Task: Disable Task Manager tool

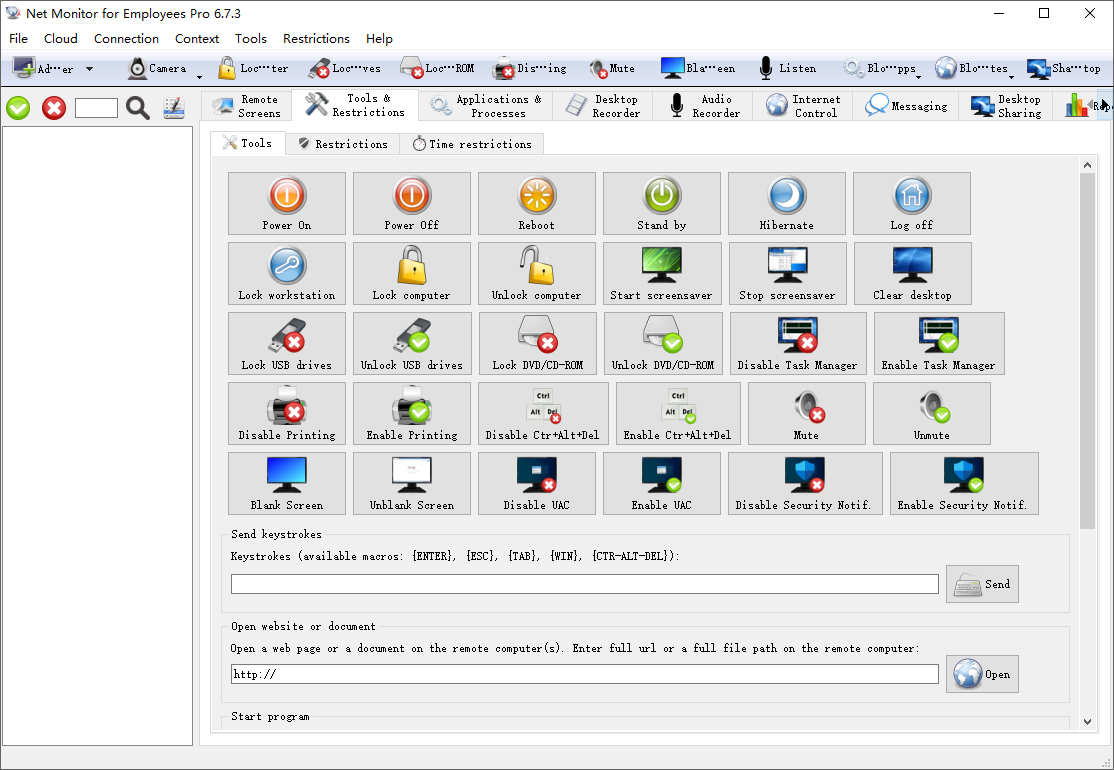Action: (798, 343)
